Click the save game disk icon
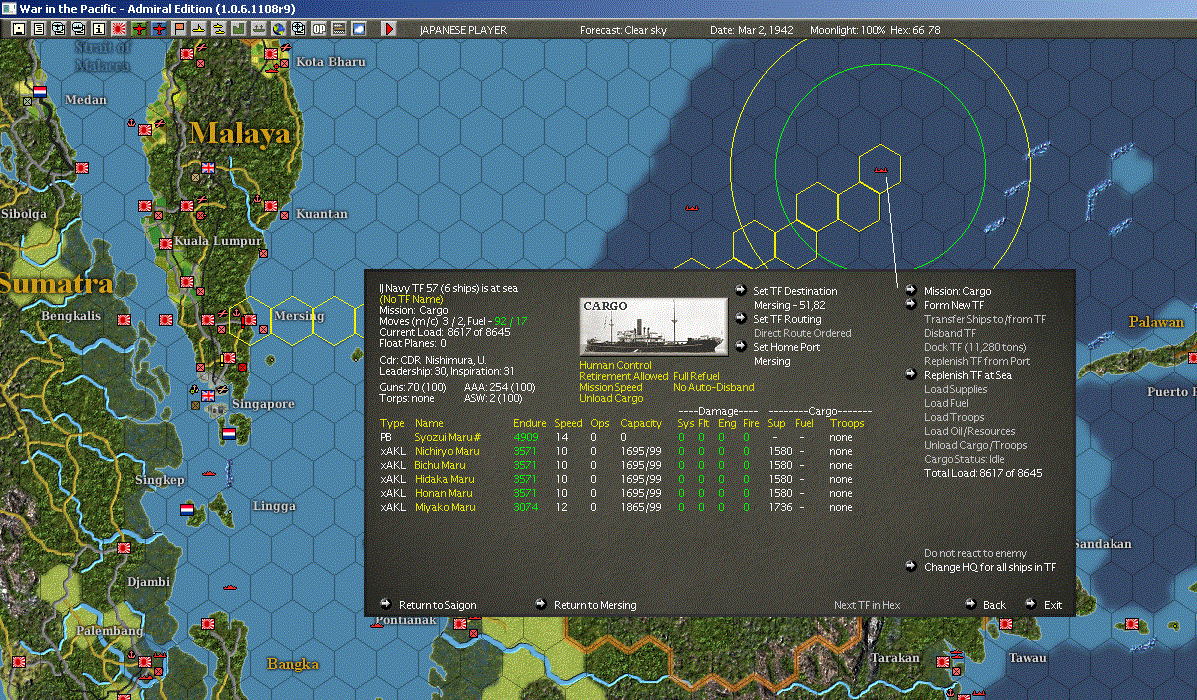Image resolution: width=1197 pixels, height=700 pixels. point(19,29)
